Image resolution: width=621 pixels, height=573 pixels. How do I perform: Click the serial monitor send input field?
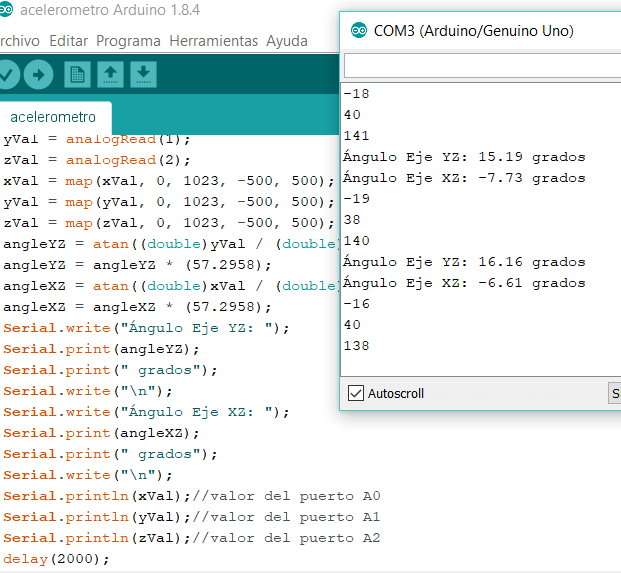point(482,65)
